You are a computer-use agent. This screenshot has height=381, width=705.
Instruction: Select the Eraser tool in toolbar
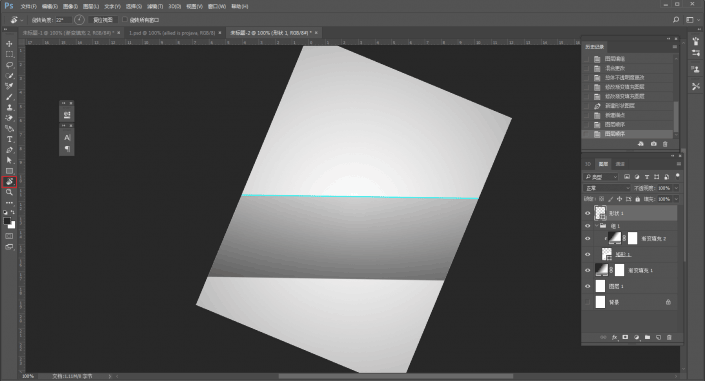click(9, 118)
